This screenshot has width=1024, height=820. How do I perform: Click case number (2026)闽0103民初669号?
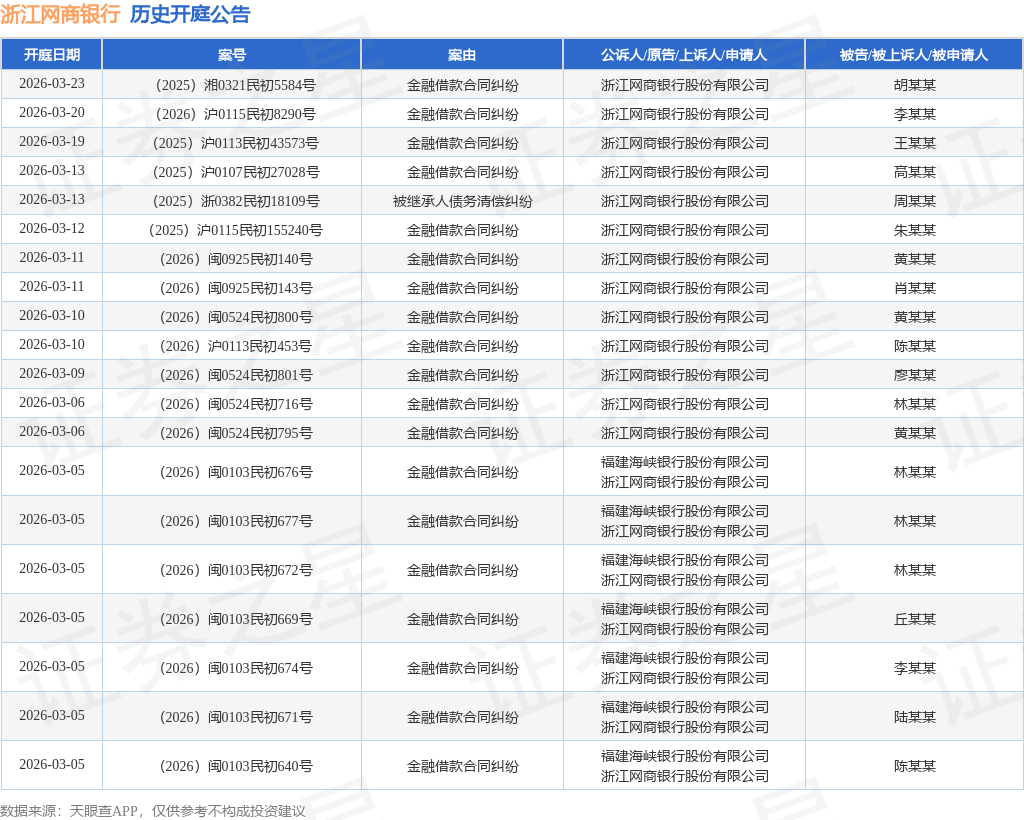click(232, 619)
